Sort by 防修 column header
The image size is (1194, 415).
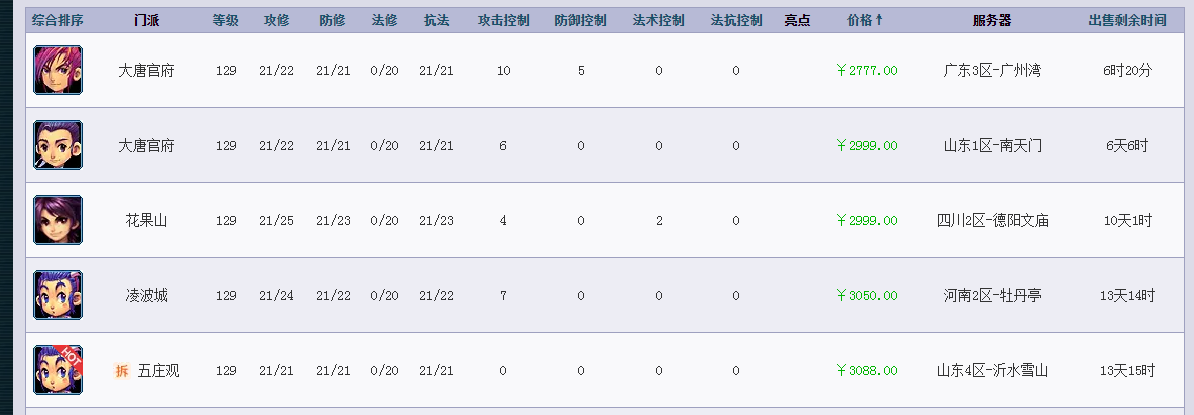pyautogui.click(x=332, y=21)
